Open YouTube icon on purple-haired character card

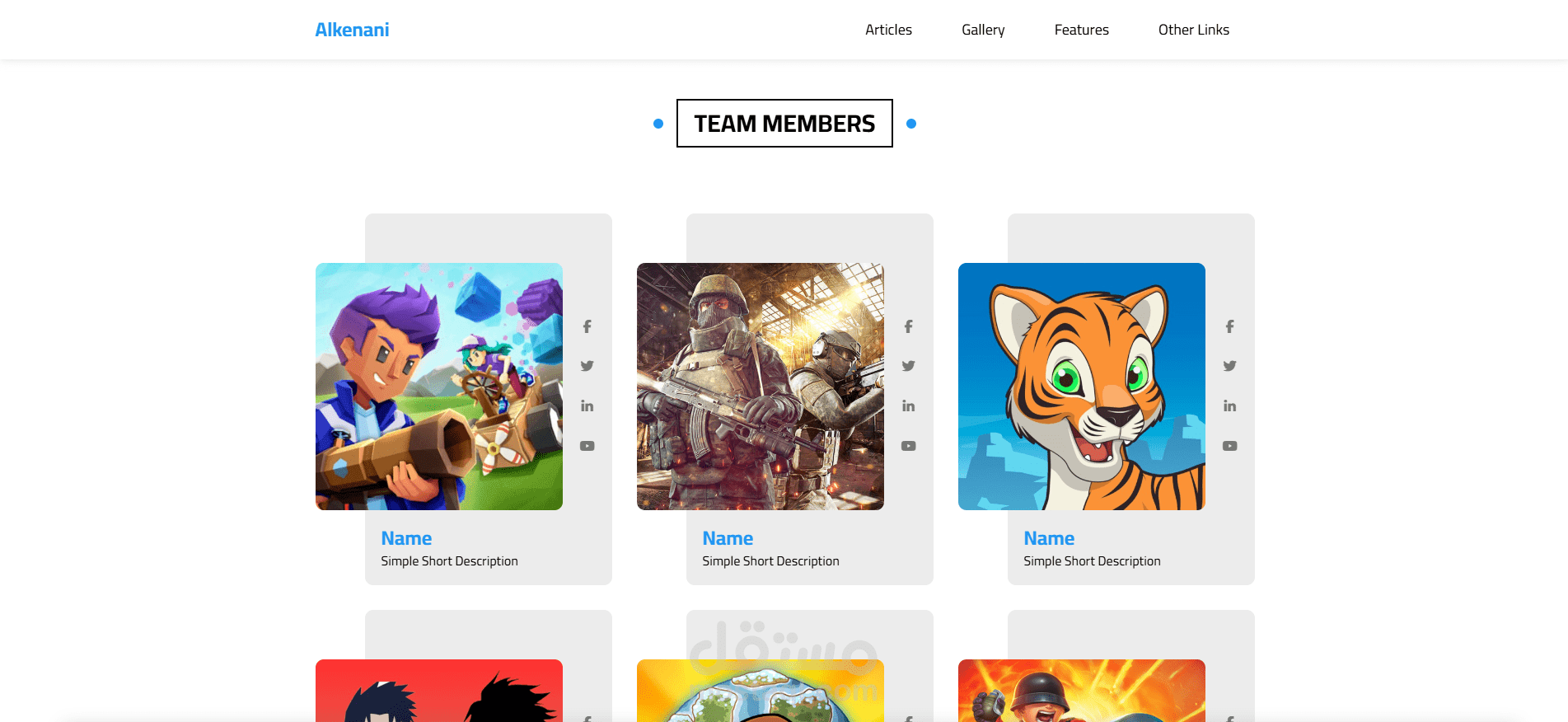click(587, 446)
